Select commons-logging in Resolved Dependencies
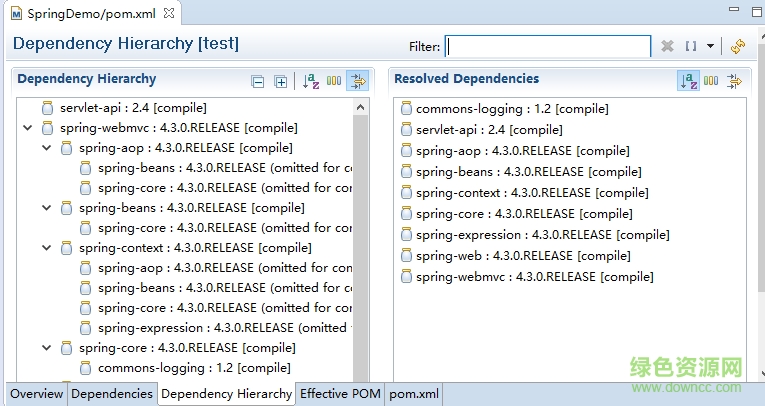Screen dimensions: 765x406 [512, 109]
